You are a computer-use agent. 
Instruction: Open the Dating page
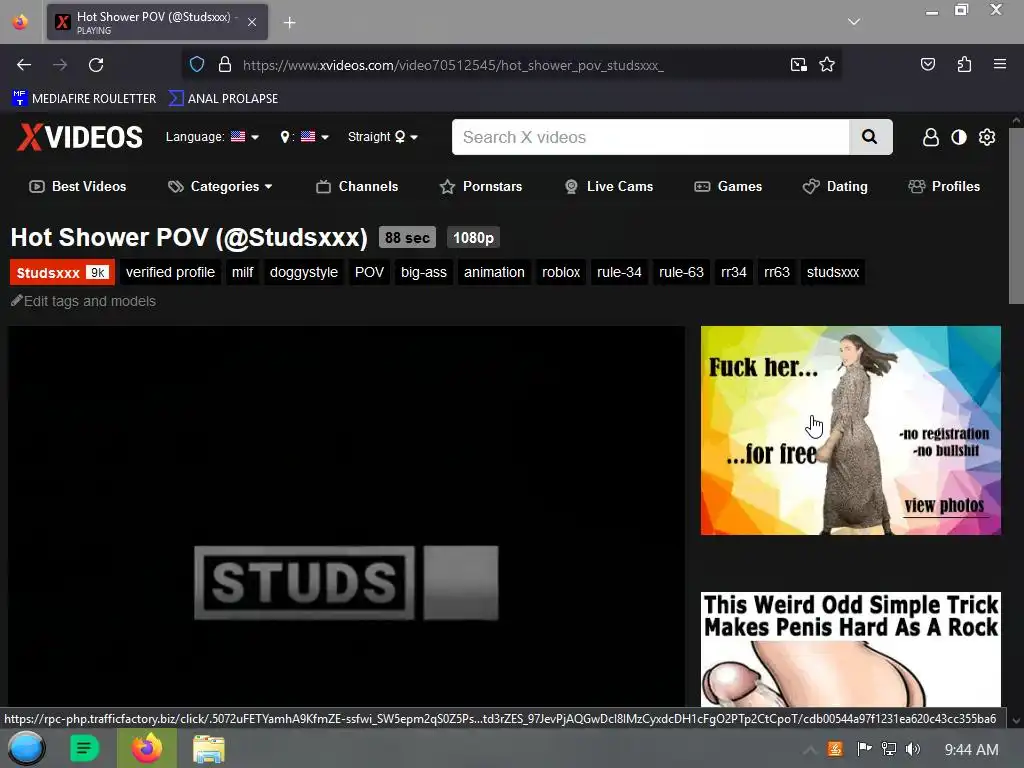point(835,186)
